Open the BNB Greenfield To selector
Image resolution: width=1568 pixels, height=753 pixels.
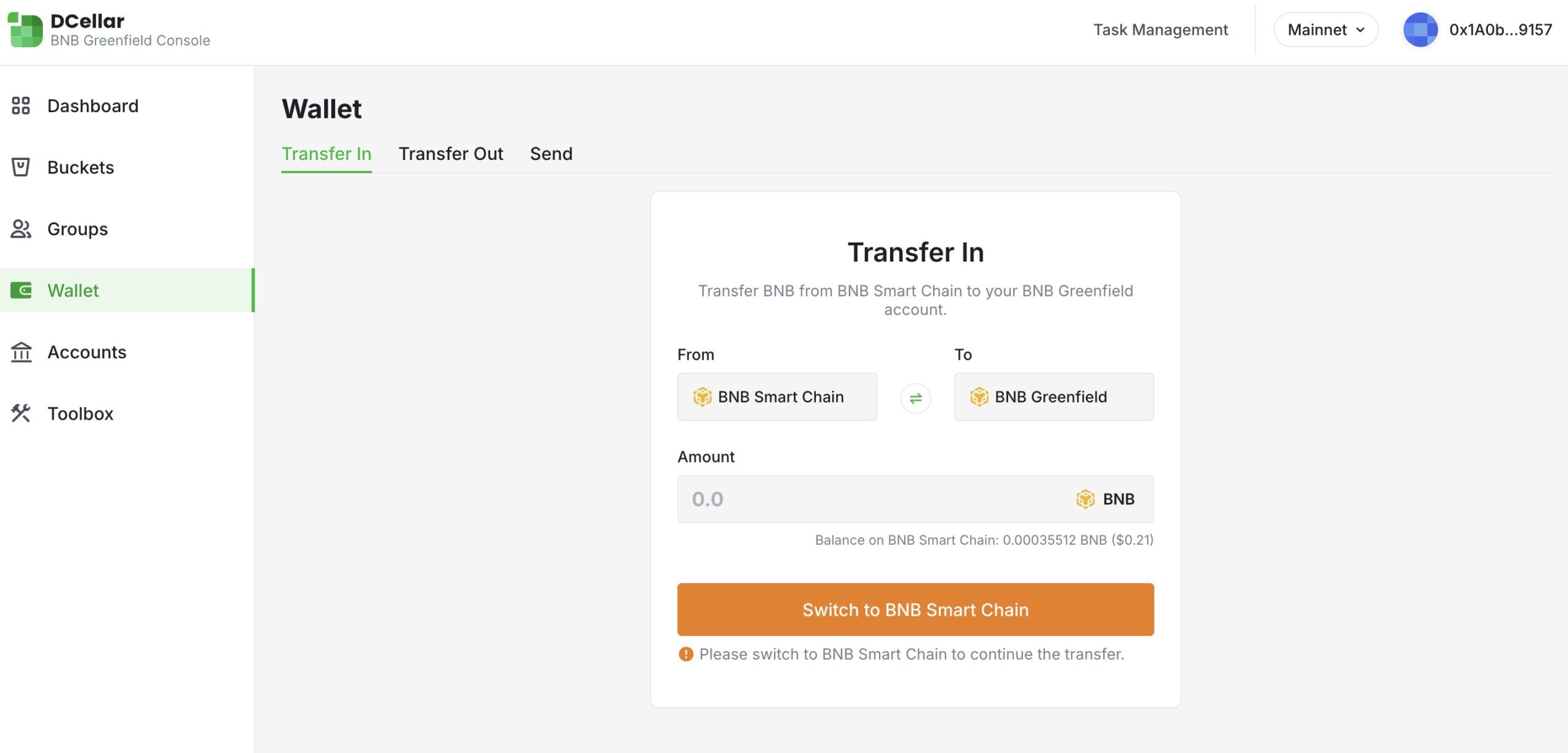pyautogui.click(x=1053, y=396)
